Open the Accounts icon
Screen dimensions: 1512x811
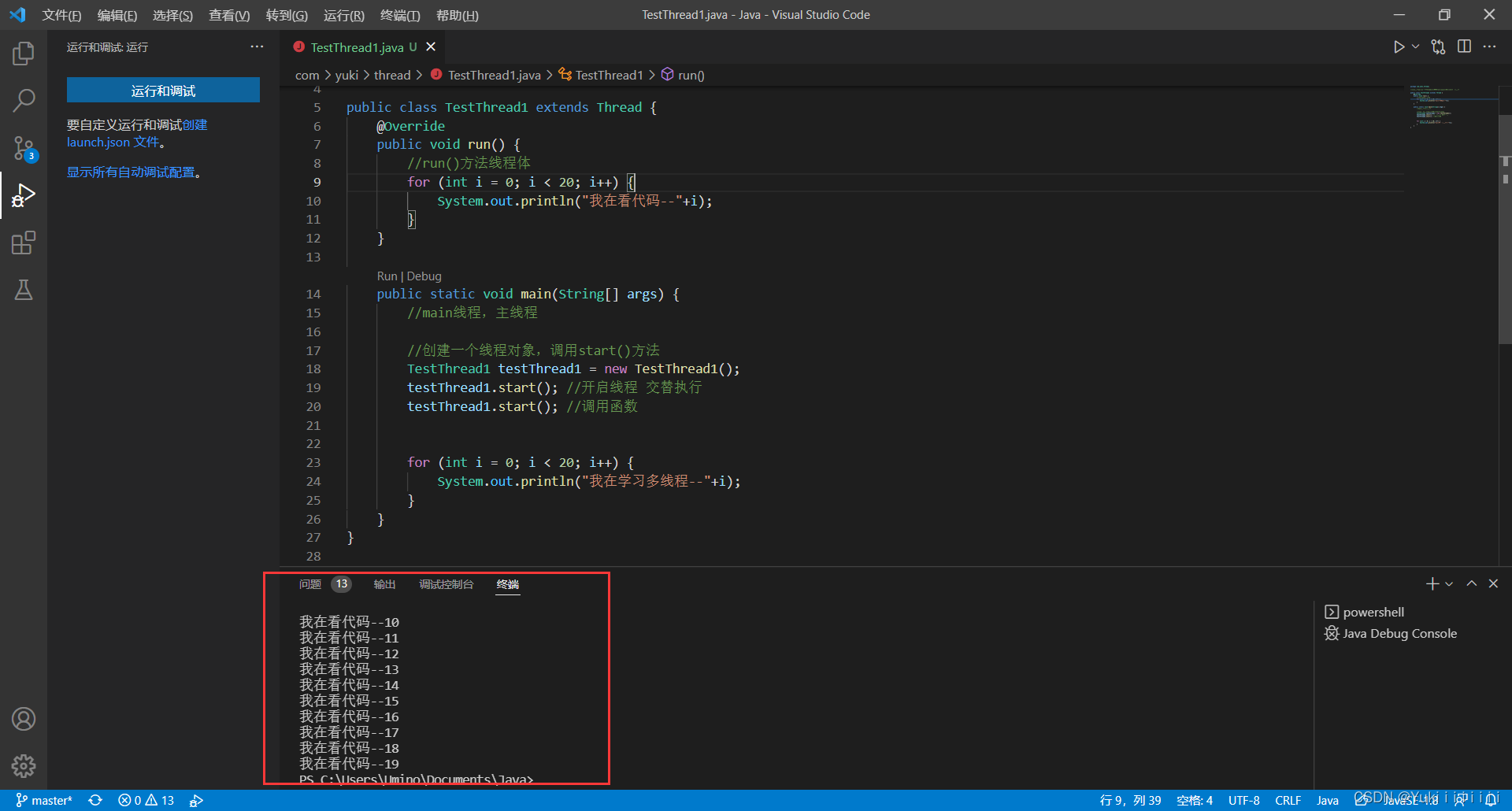pos(24,719)
